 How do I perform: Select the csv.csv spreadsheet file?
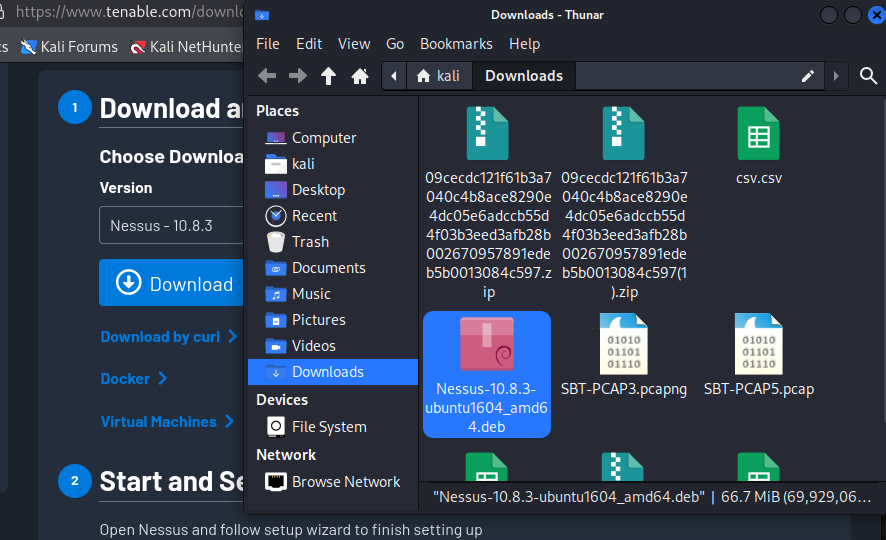pyautogui.click(x=758, y=147)
